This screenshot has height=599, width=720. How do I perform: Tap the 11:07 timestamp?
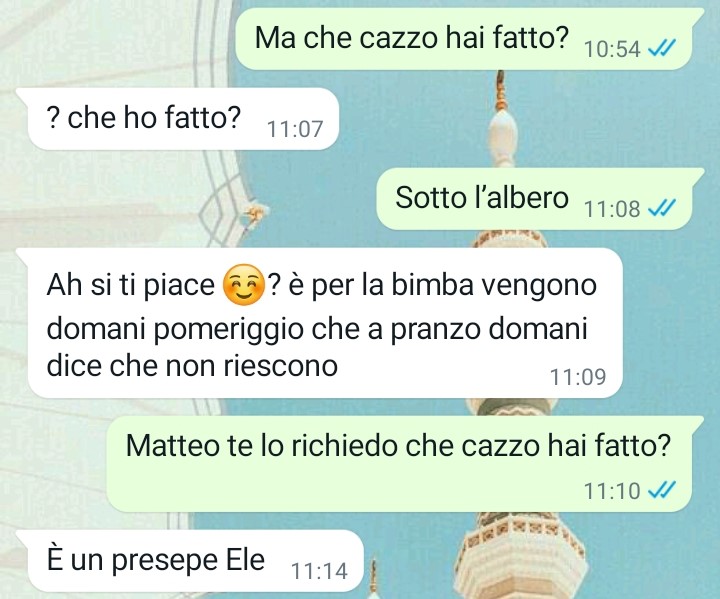295,129
